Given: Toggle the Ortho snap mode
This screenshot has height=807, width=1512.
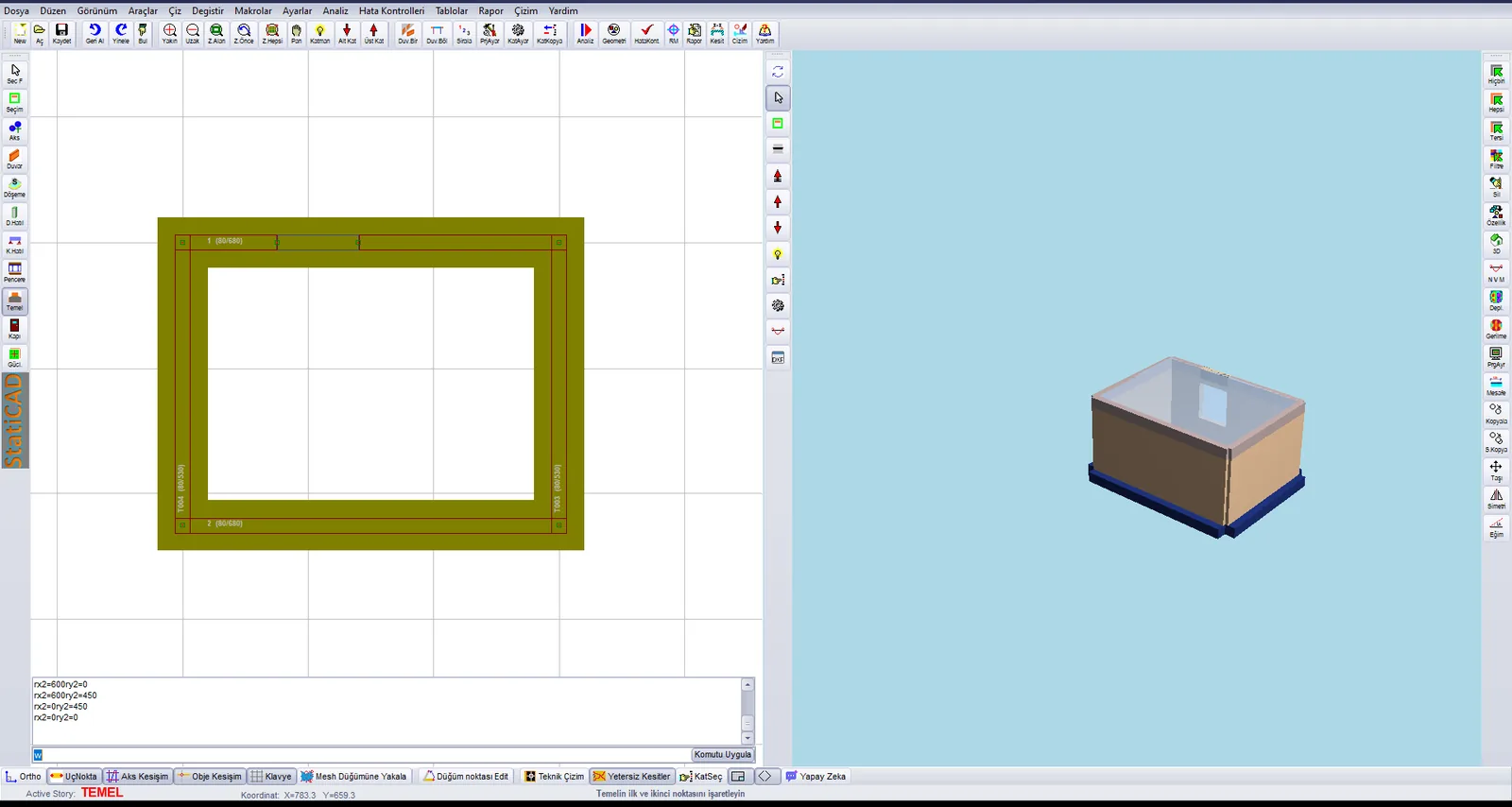Looking at the screenshot, I should (x=24, y=776).
